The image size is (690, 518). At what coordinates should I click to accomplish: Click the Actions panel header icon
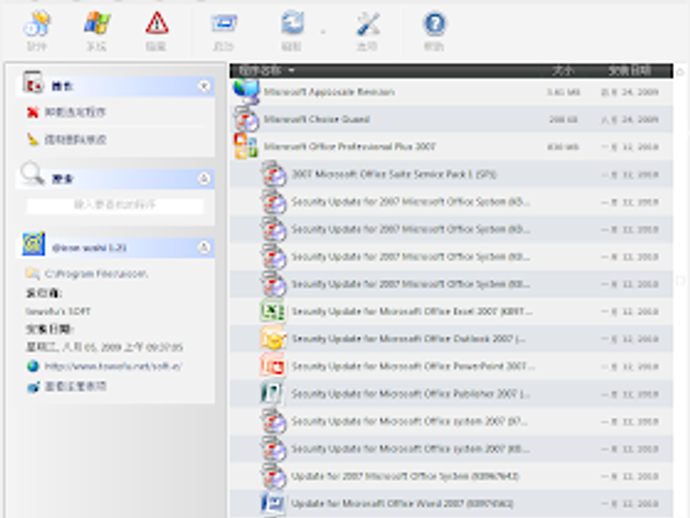click(33, 82)
